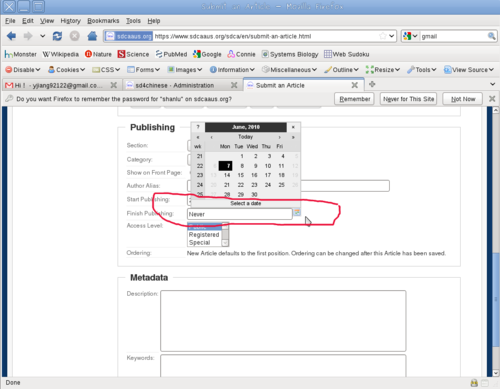Close the calendar popup

(293, 127)
